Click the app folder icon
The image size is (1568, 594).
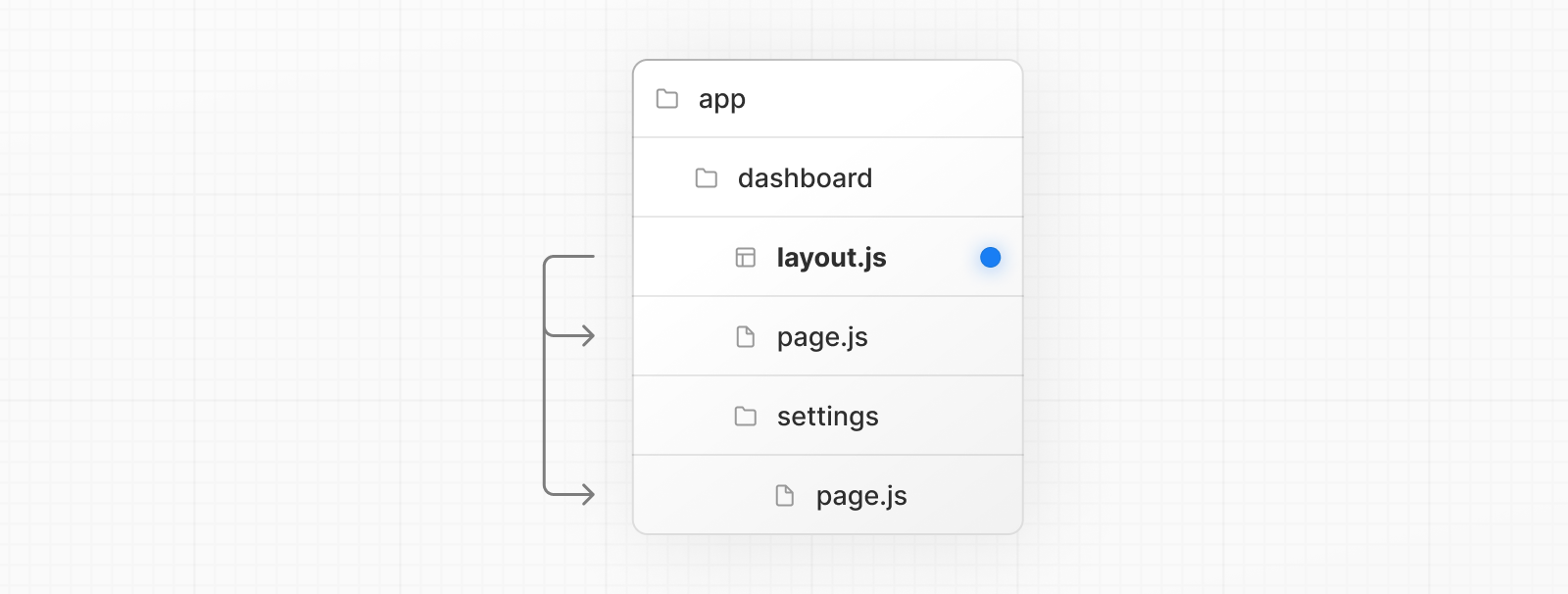click(667, 99)
